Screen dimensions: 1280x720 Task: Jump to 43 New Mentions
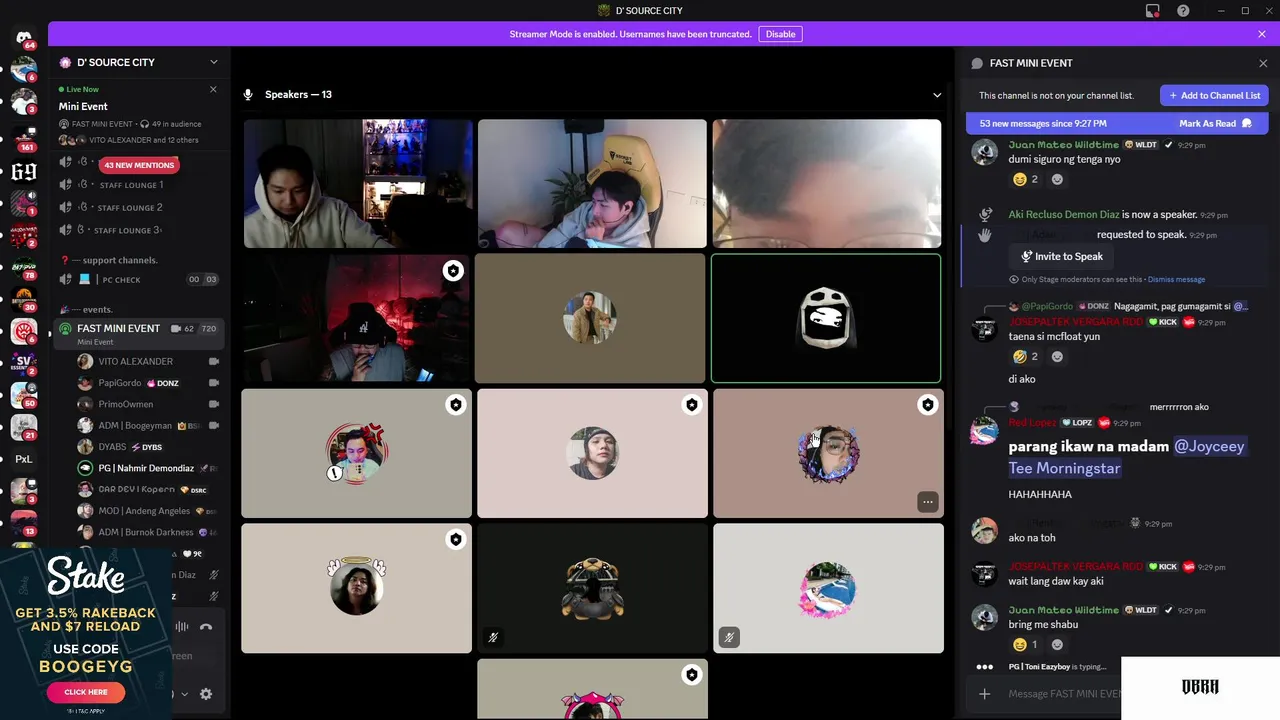pyautogui.click(x=139, y=165)
